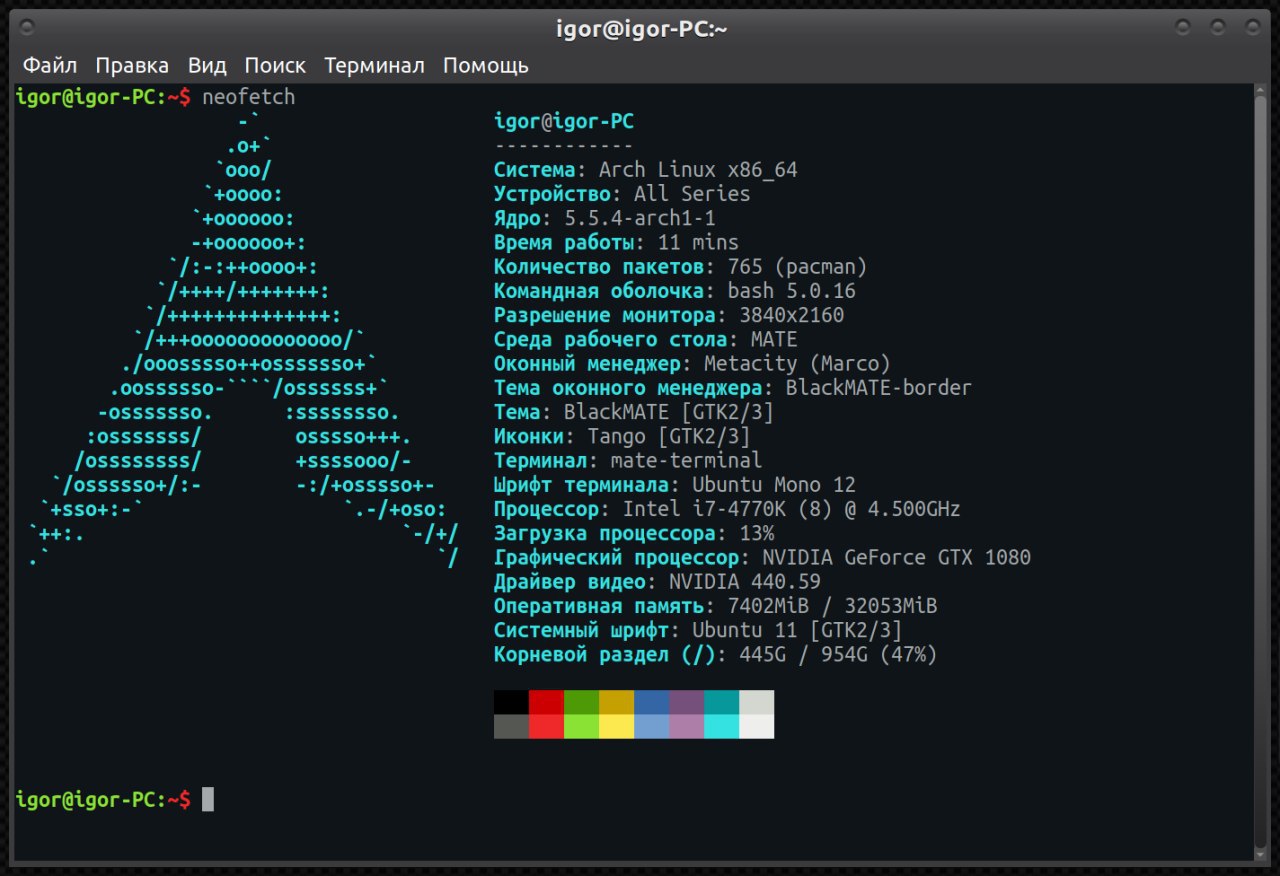This screenshot has height=876, width=1280.
Task: Click the shell value 'bash 5.0.16'
Action: pos(791,291)
